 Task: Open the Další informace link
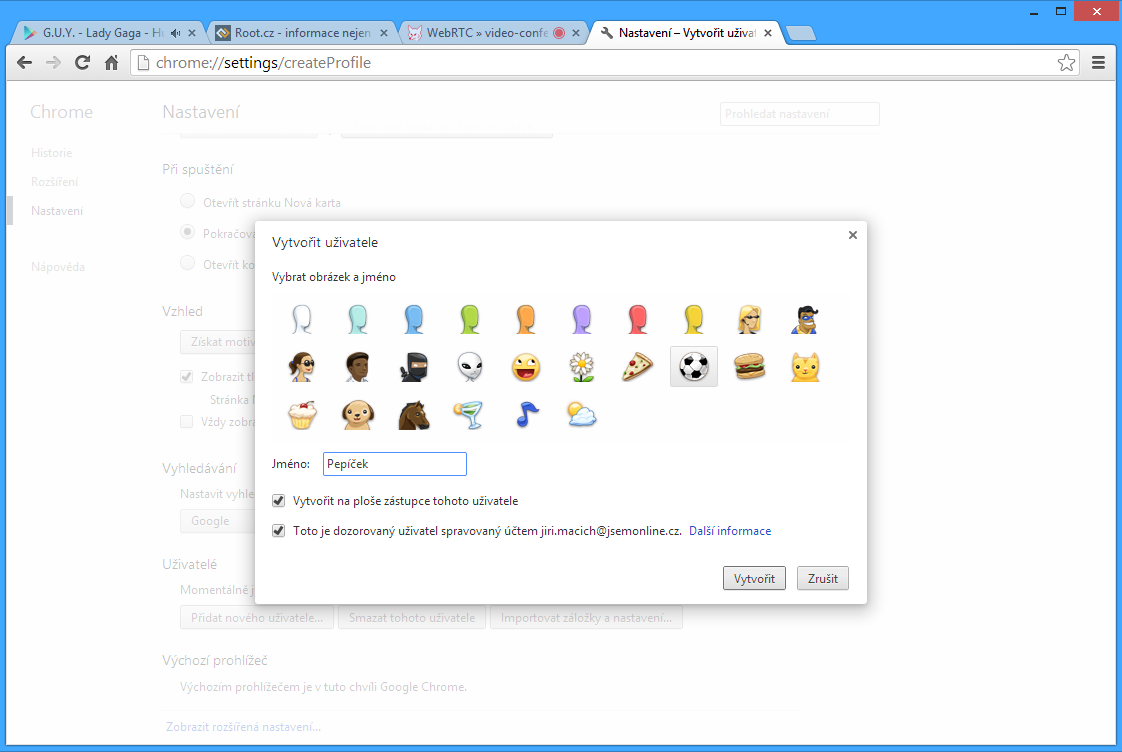[730, 530]
